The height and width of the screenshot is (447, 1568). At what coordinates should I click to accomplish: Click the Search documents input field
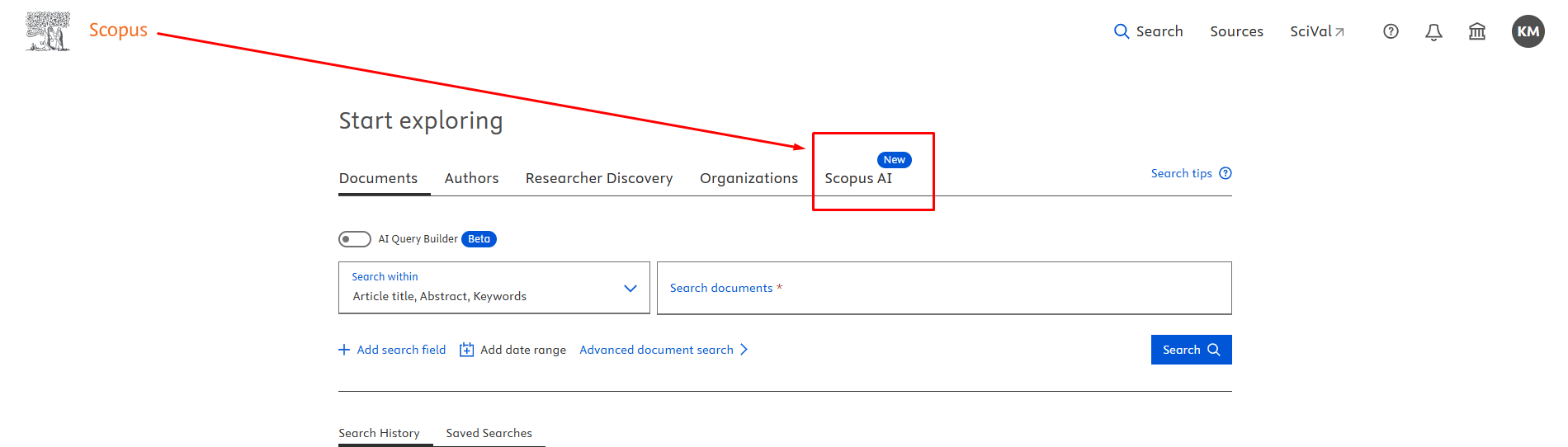click(x=944, y=288)
